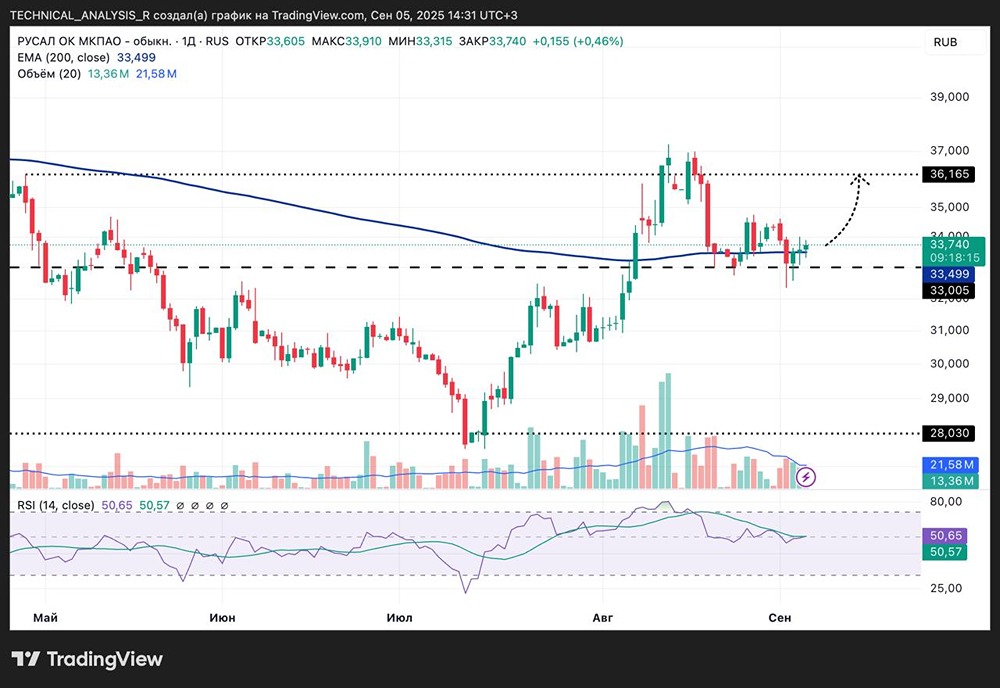1000x688 pixels.
Task: Click the Июл label on time axis
Action: coord(399,618)
